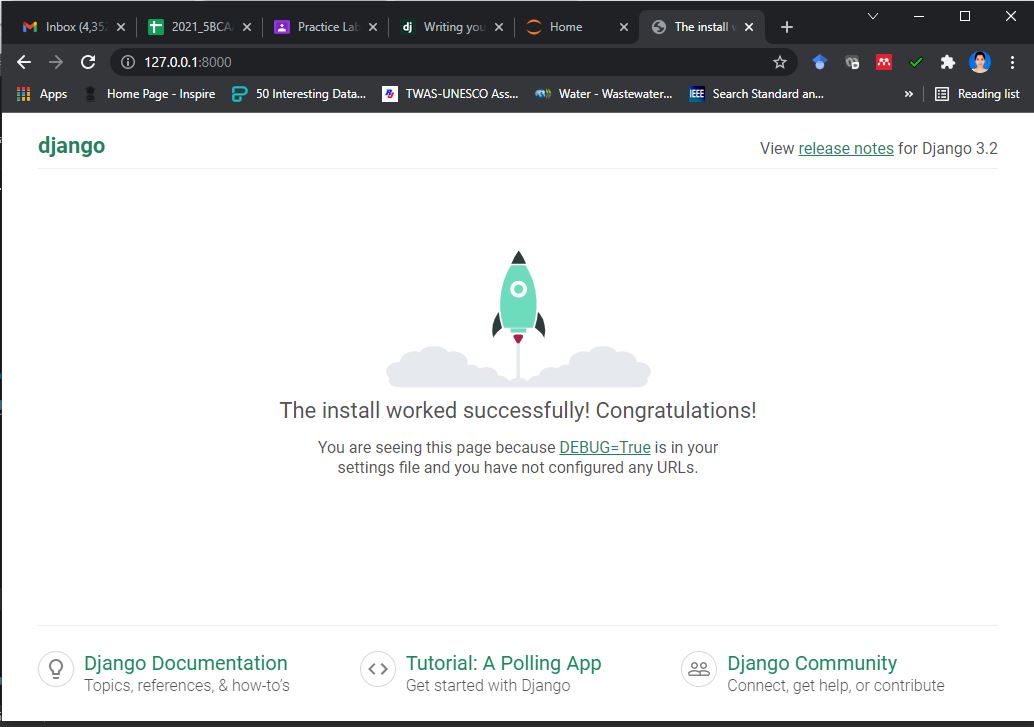The image size is (1034, 727).
Task: Click the lightbulb documentation icon
Action: [x=56, y=669]
